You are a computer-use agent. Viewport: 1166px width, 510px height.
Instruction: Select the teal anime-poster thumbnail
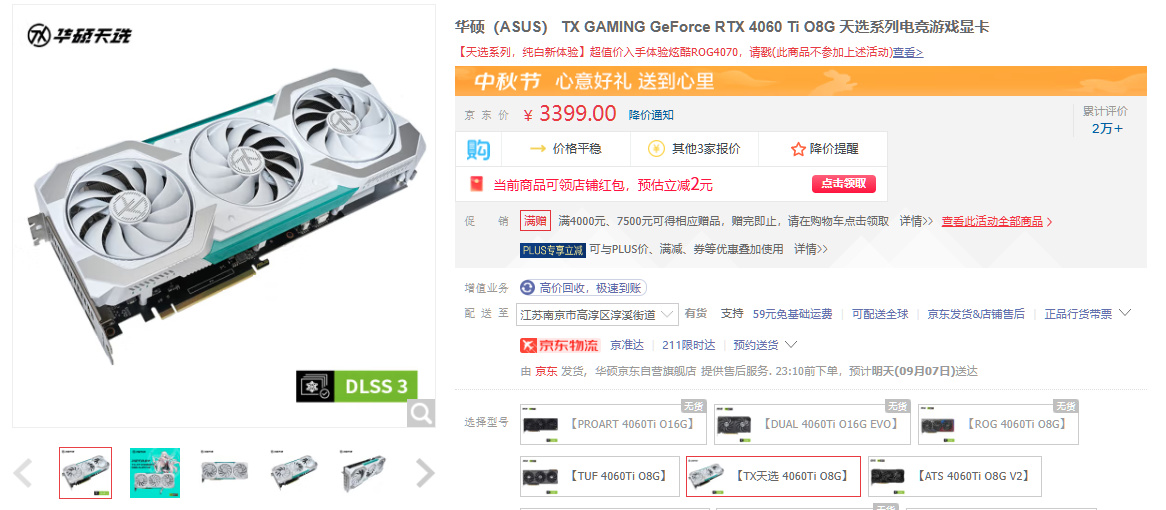point(155,473)
